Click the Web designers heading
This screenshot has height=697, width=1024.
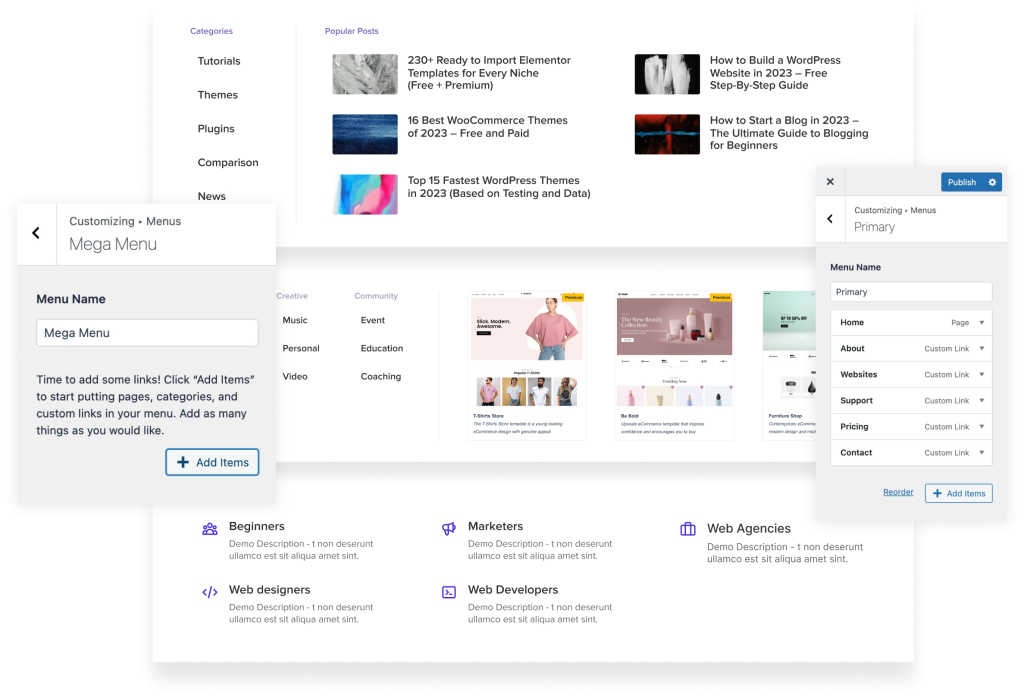point(269,589)
